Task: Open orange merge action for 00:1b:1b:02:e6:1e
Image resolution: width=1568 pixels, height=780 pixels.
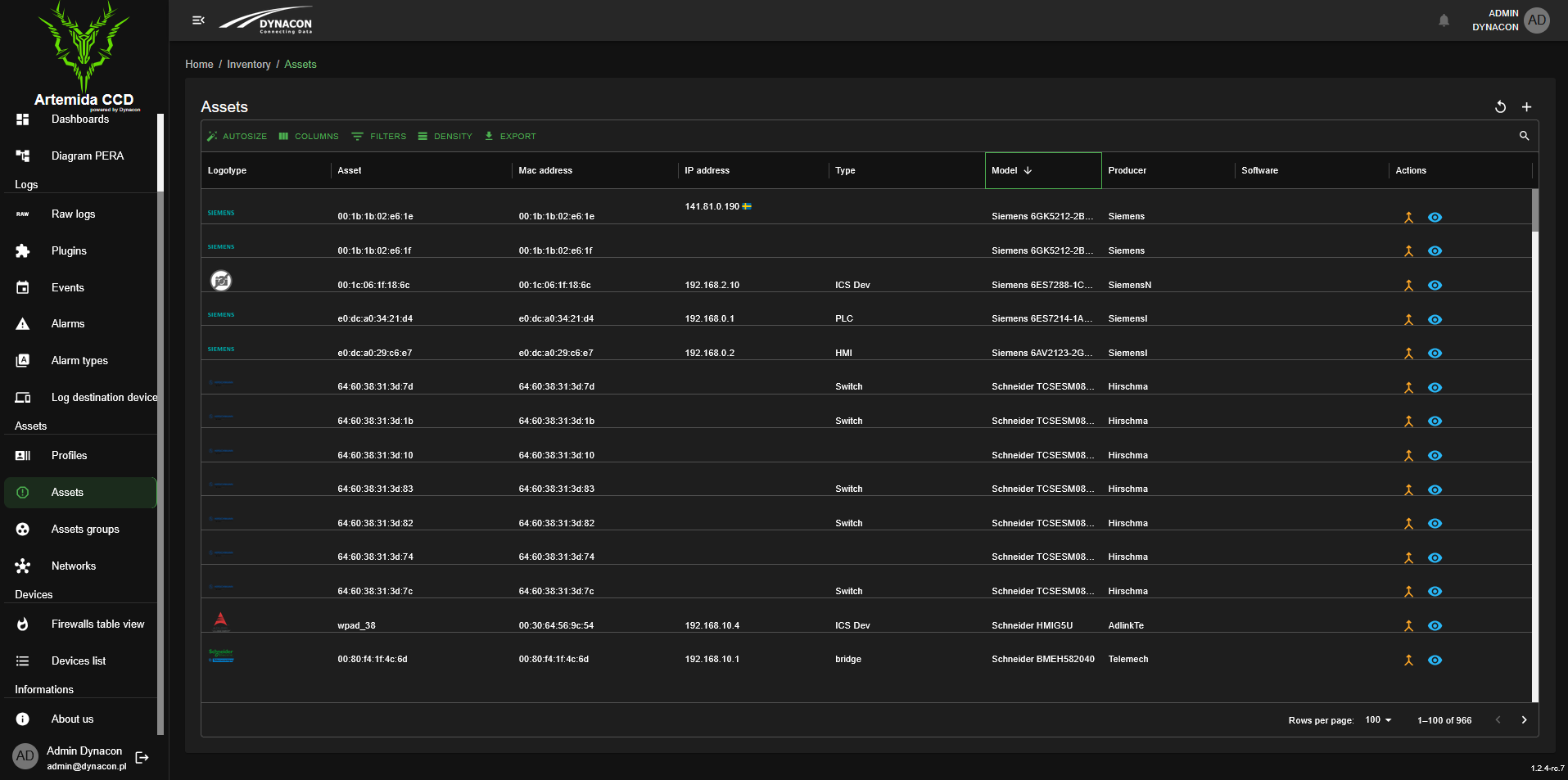Action: point(1408,217)
